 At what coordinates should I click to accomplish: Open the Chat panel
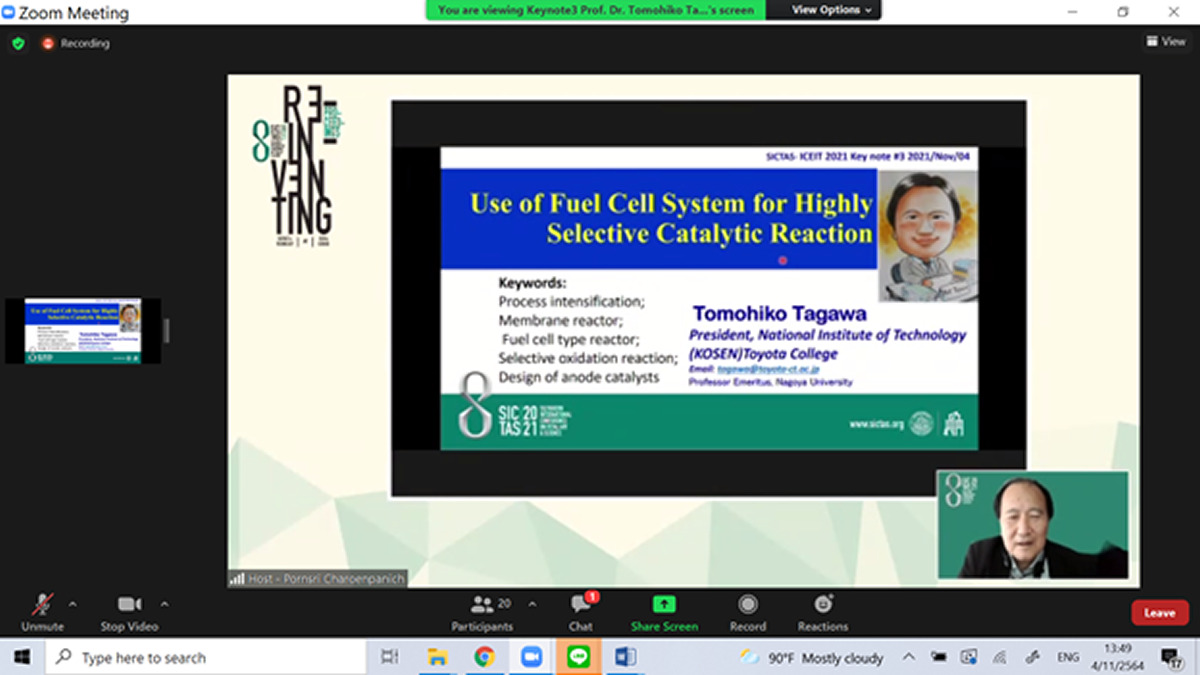tap(581, 610)
